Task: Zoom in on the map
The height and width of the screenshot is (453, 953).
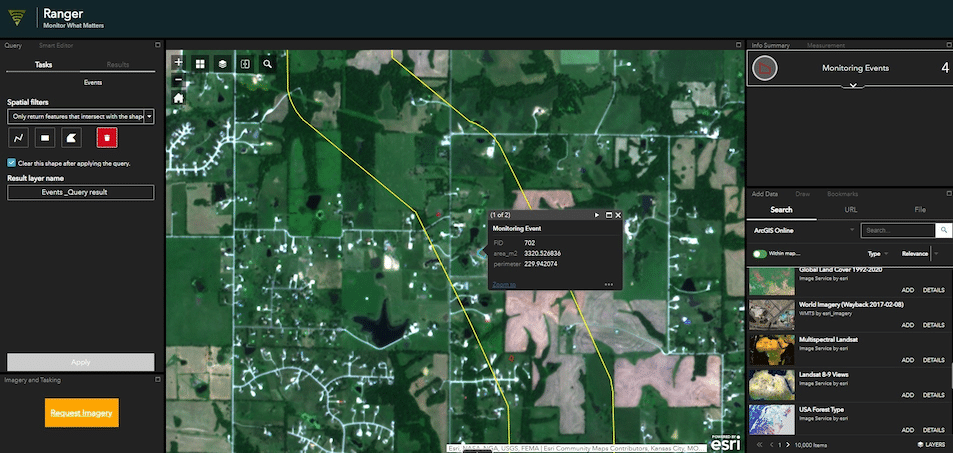Action: tap(178, 62)
